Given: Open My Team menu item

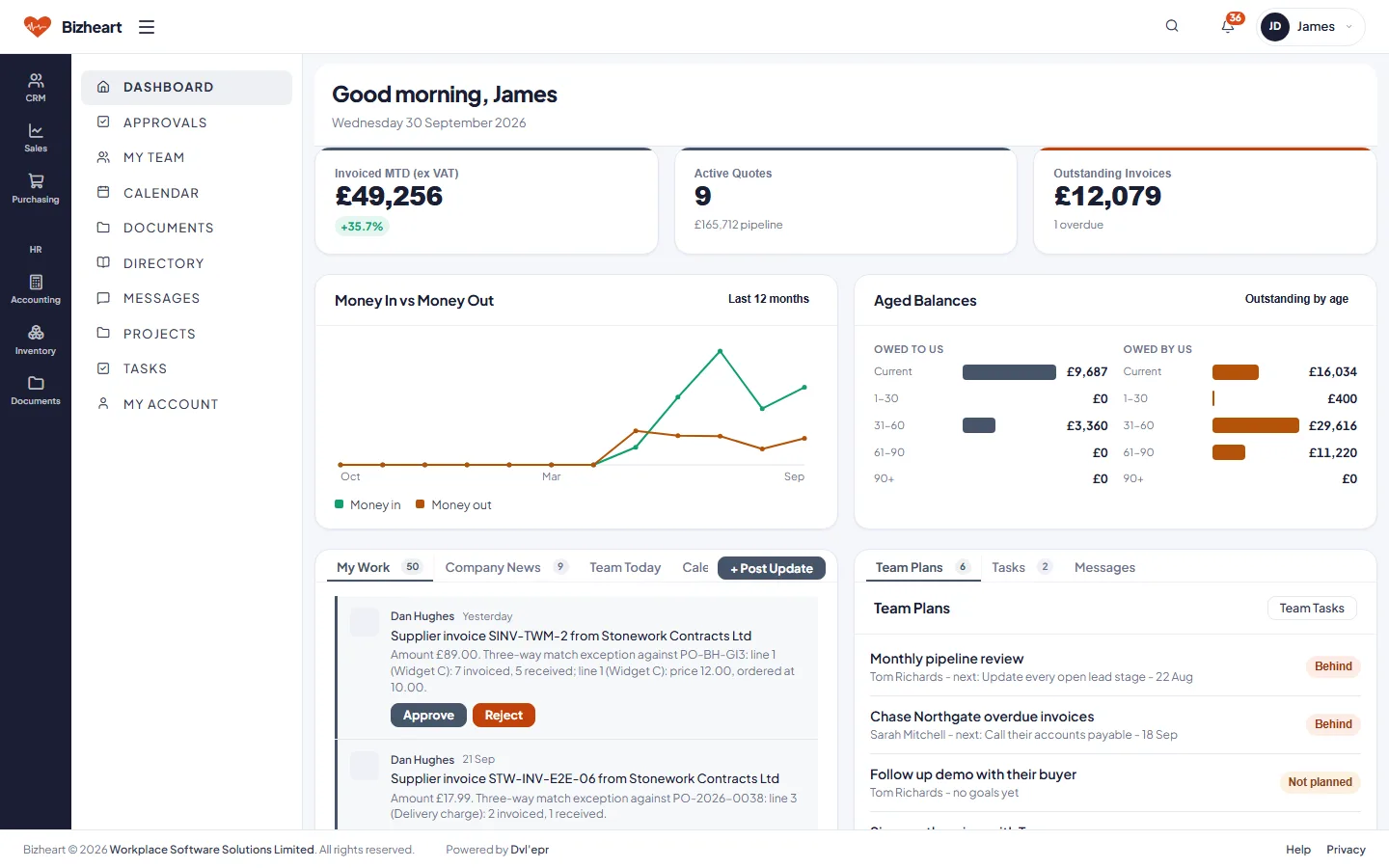Looking at the screenshot, I should (186, 157).
